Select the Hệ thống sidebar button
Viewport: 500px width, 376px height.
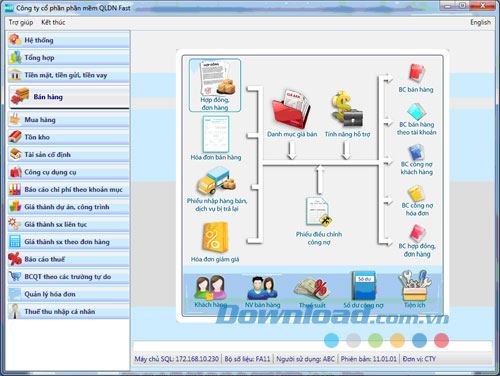[68, 40]
